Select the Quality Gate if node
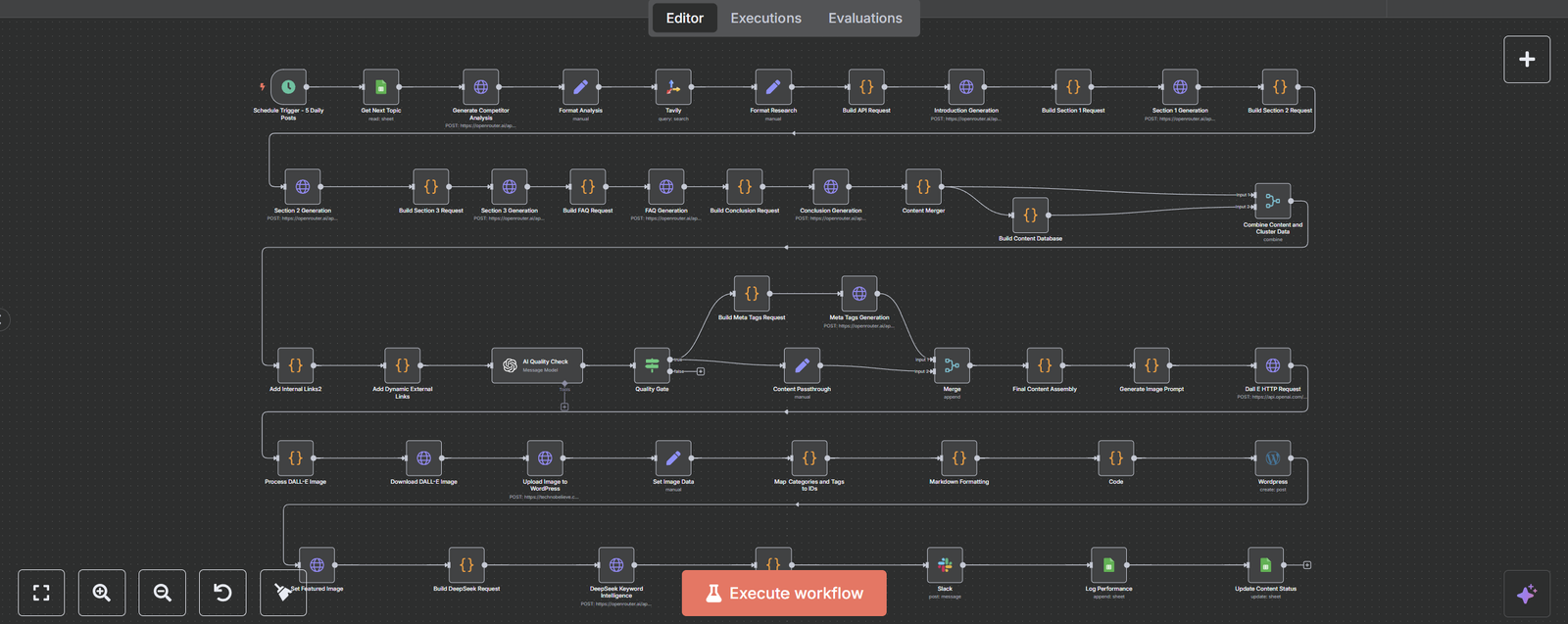Image resolution: width=1568 pixels, height=624 pixels. (x=652, y=365)
